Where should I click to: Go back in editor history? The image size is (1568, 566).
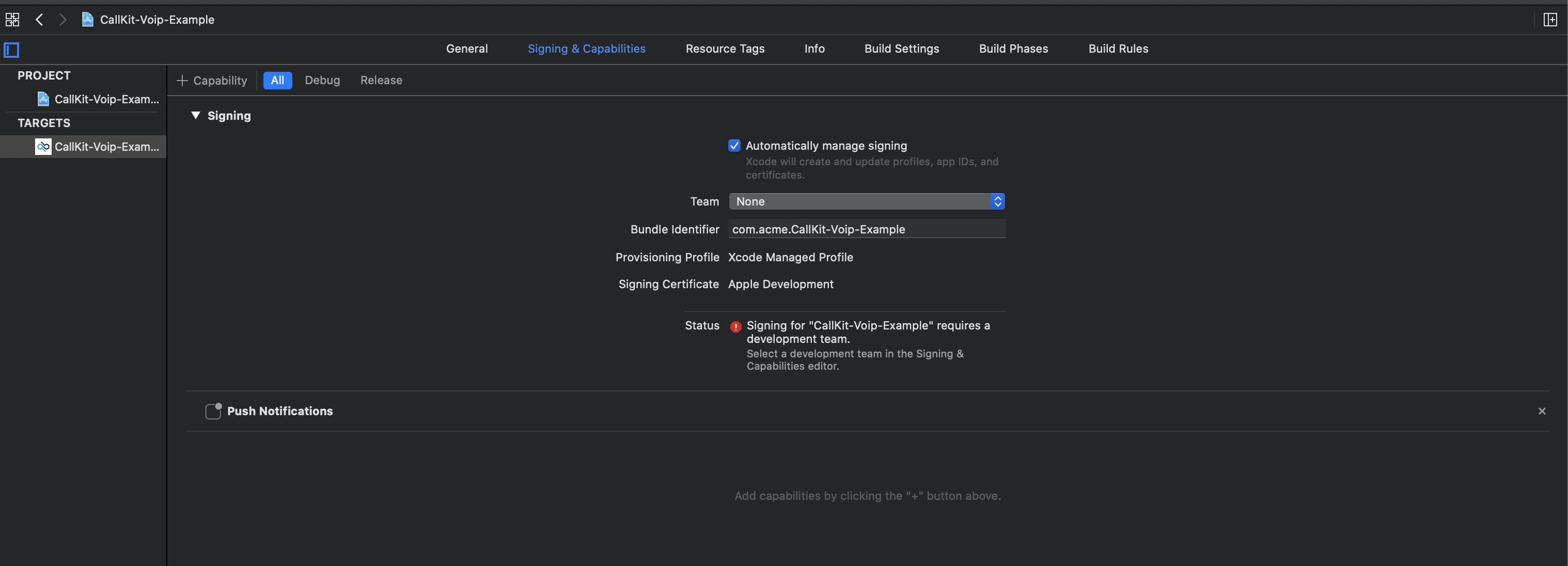coord(40,20)
